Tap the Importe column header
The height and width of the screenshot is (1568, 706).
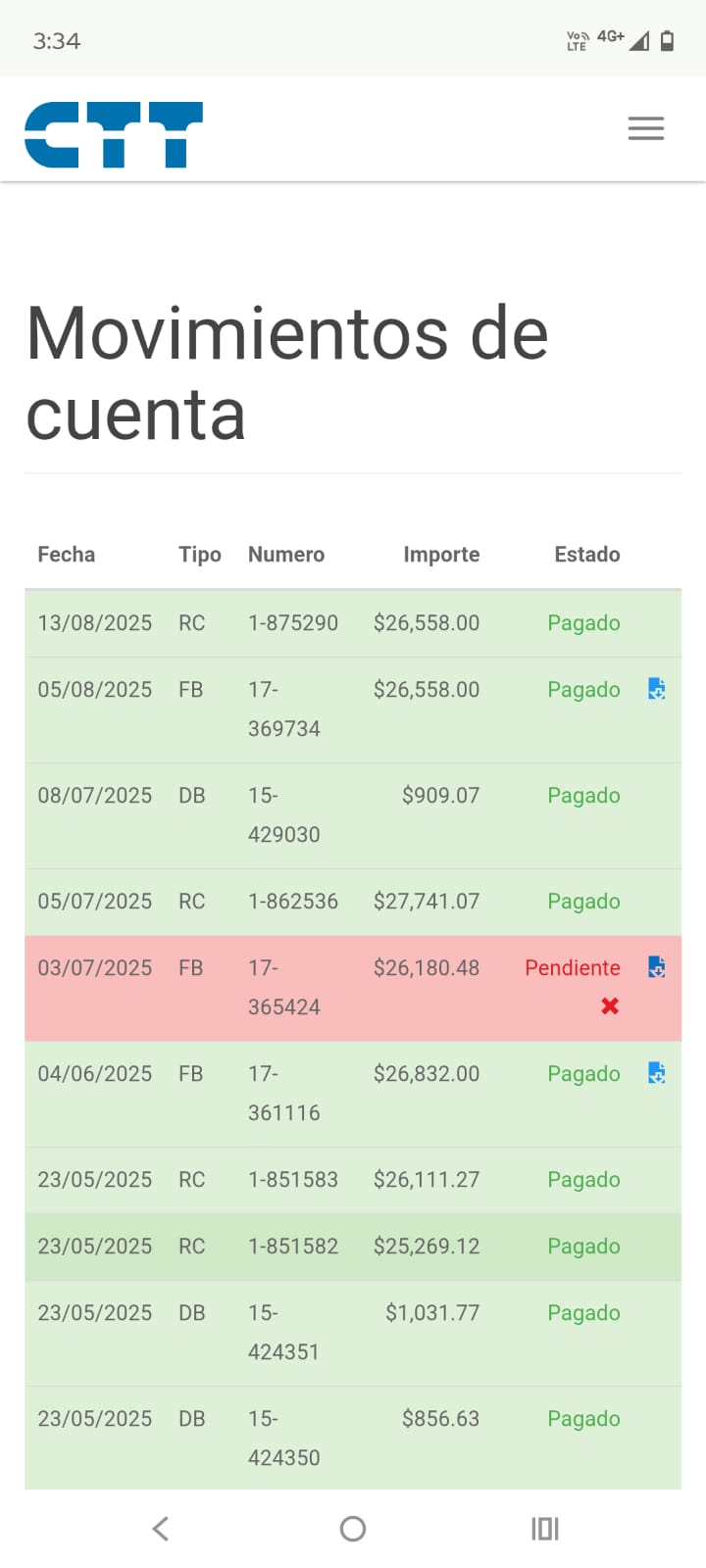coord(441,555)
